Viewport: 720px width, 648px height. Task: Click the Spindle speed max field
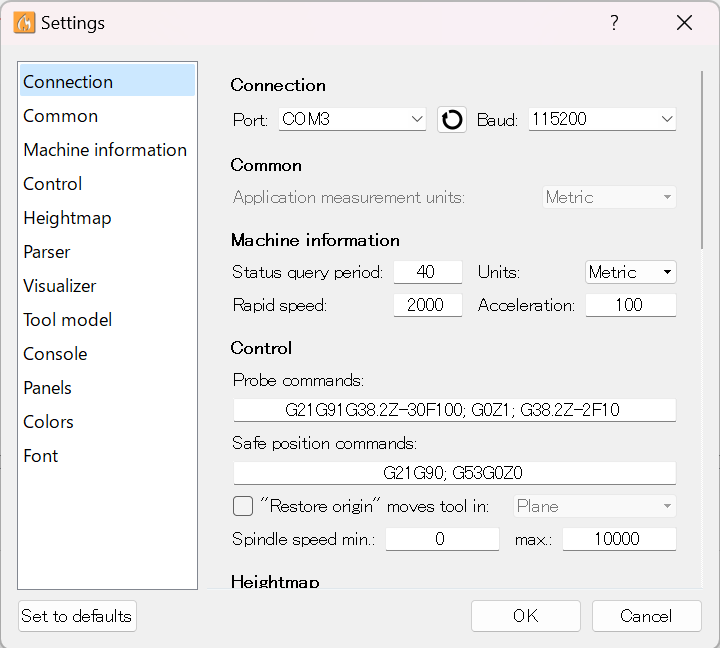coord(619,539)
